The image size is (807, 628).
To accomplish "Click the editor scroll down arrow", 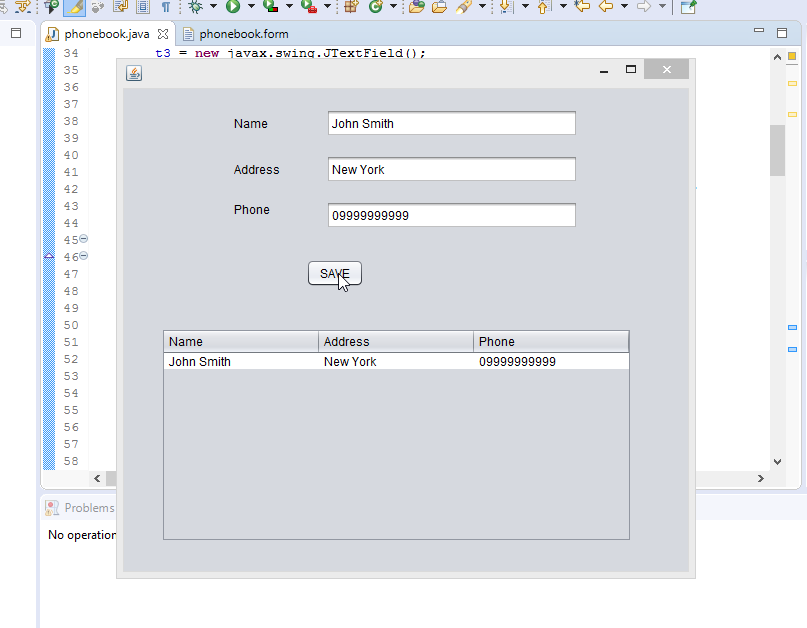I will [777, 462].
